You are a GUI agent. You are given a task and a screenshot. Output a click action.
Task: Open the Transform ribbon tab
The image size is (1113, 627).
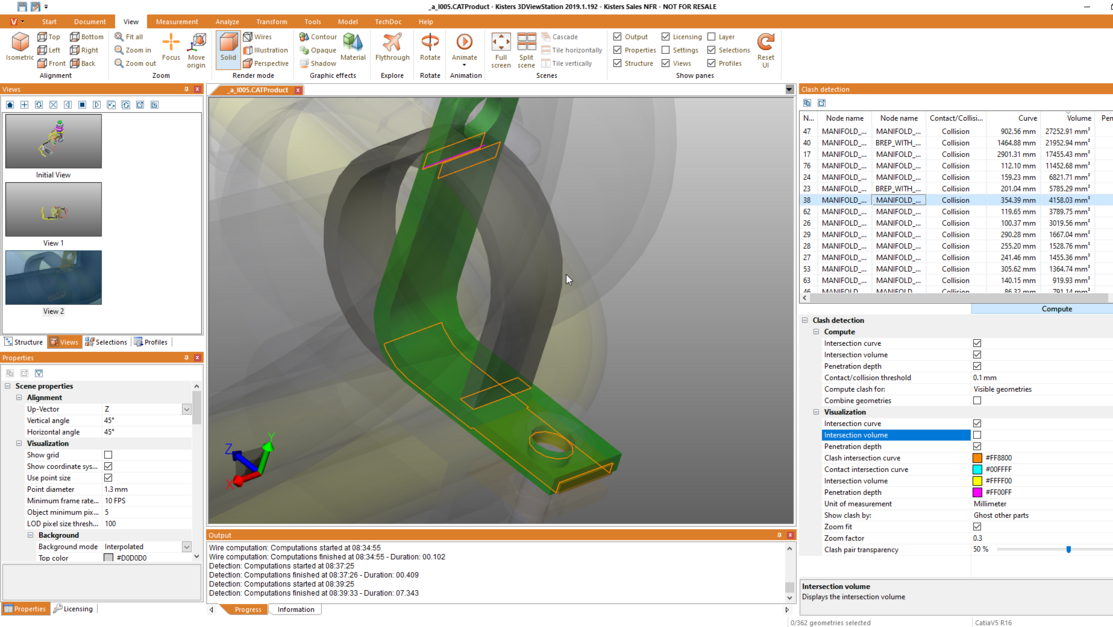coord(272,22)
